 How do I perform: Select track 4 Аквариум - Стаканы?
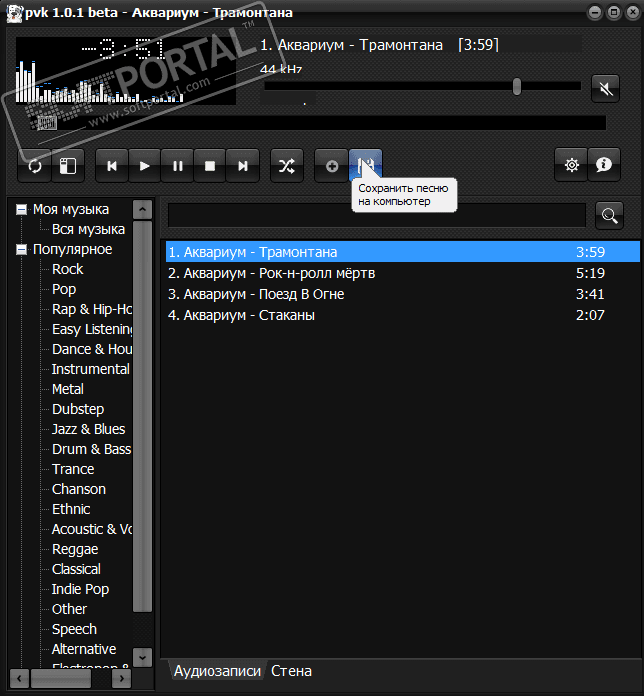[403, 315]
